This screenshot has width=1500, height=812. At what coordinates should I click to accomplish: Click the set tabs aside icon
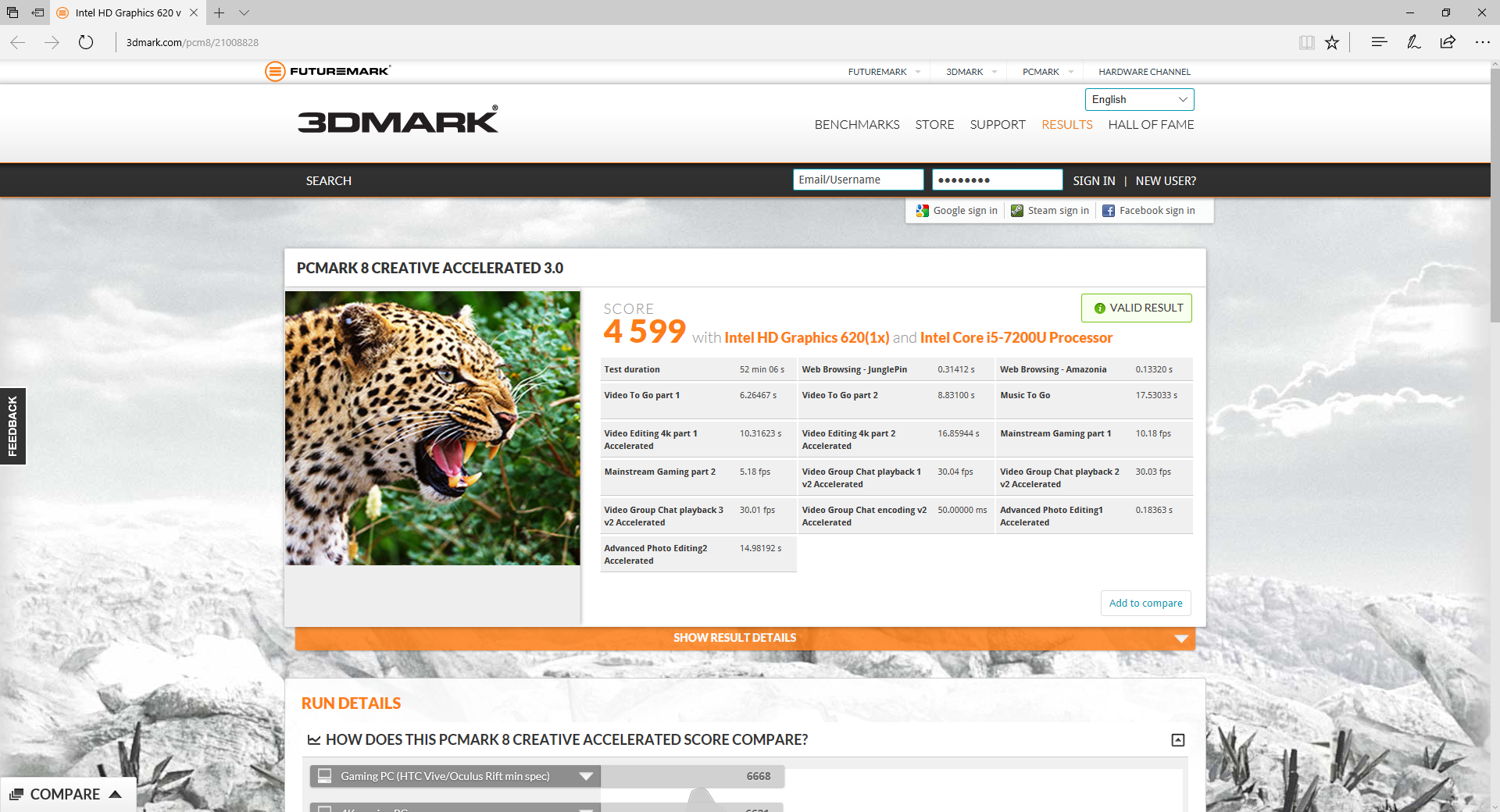tap(37, 12)
